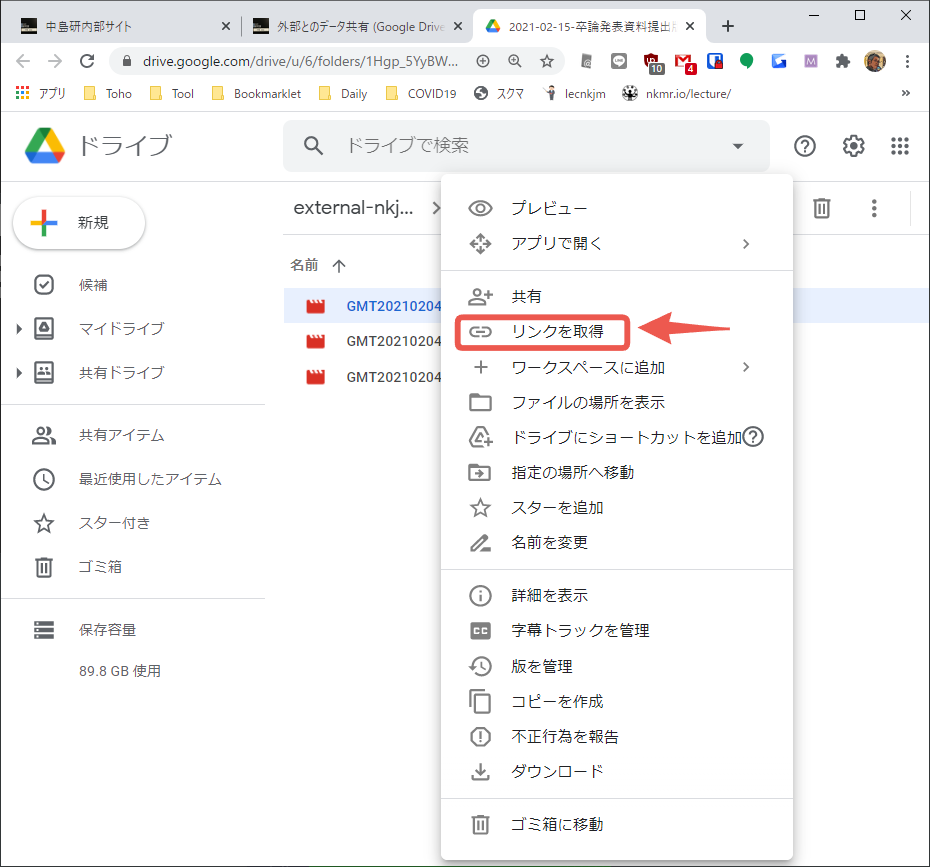Show more bookmarks chevron
The image size is (930, 867).
pyautogui.click(x=906, y=93)
